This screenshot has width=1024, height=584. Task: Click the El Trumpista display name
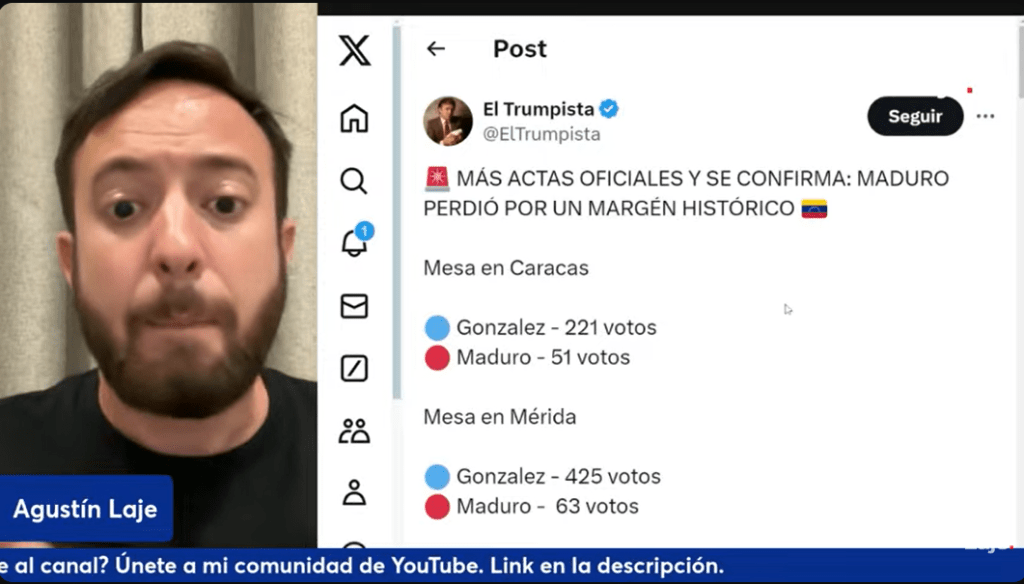538,108
